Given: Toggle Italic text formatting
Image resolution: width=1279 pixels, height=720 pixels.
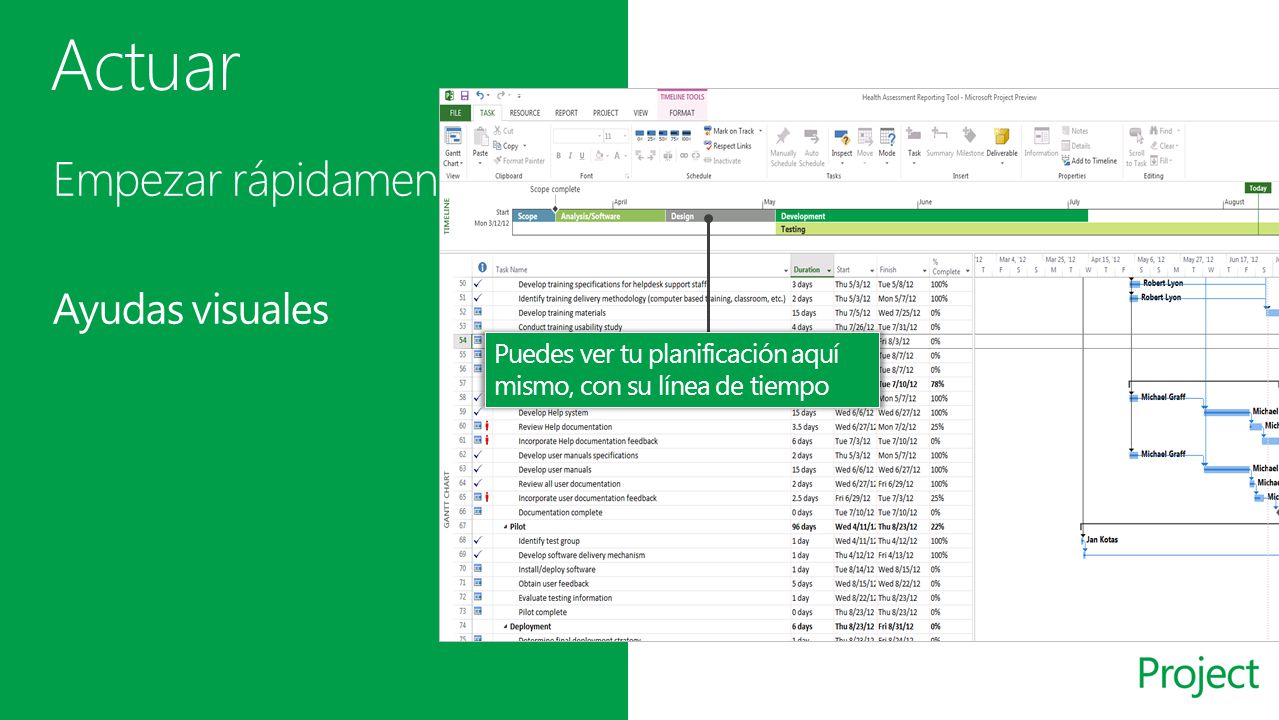Looking at the screenshot, I should [570, 156].
